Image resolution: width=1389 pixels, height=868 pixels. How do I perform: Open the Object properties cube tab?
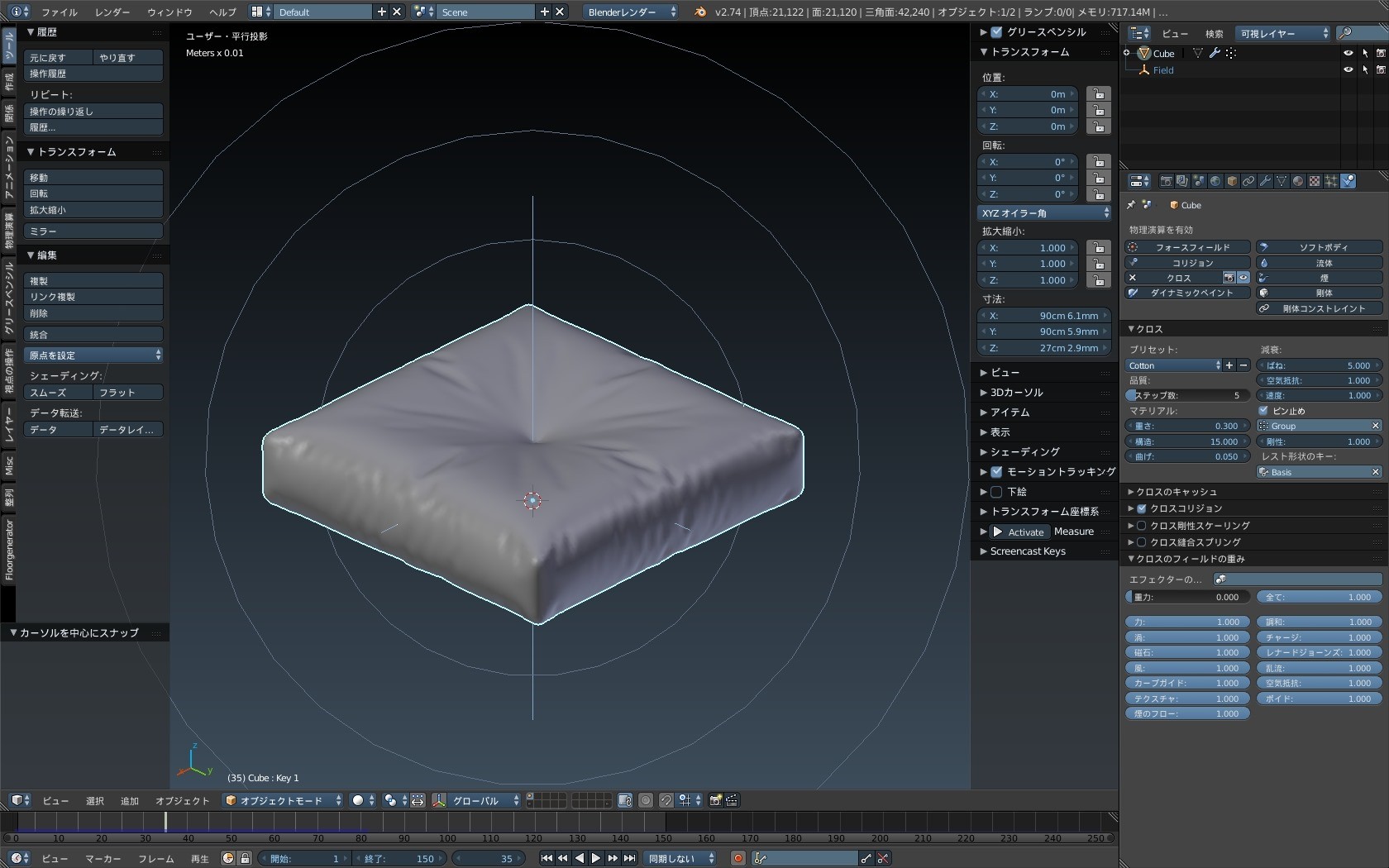(x=1232, y=181)
